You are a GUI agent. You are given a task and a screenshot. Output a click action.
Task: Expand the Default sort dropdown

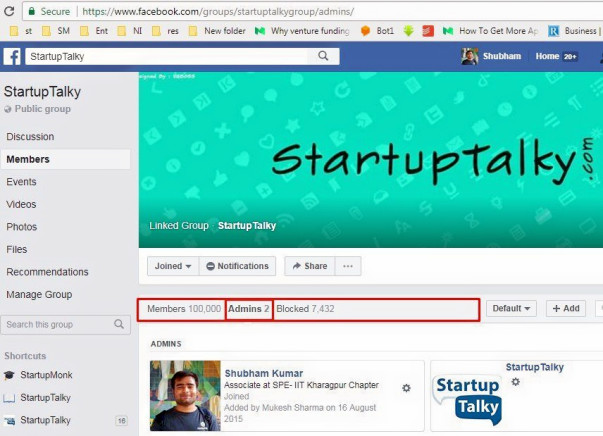tap(511, 308)
